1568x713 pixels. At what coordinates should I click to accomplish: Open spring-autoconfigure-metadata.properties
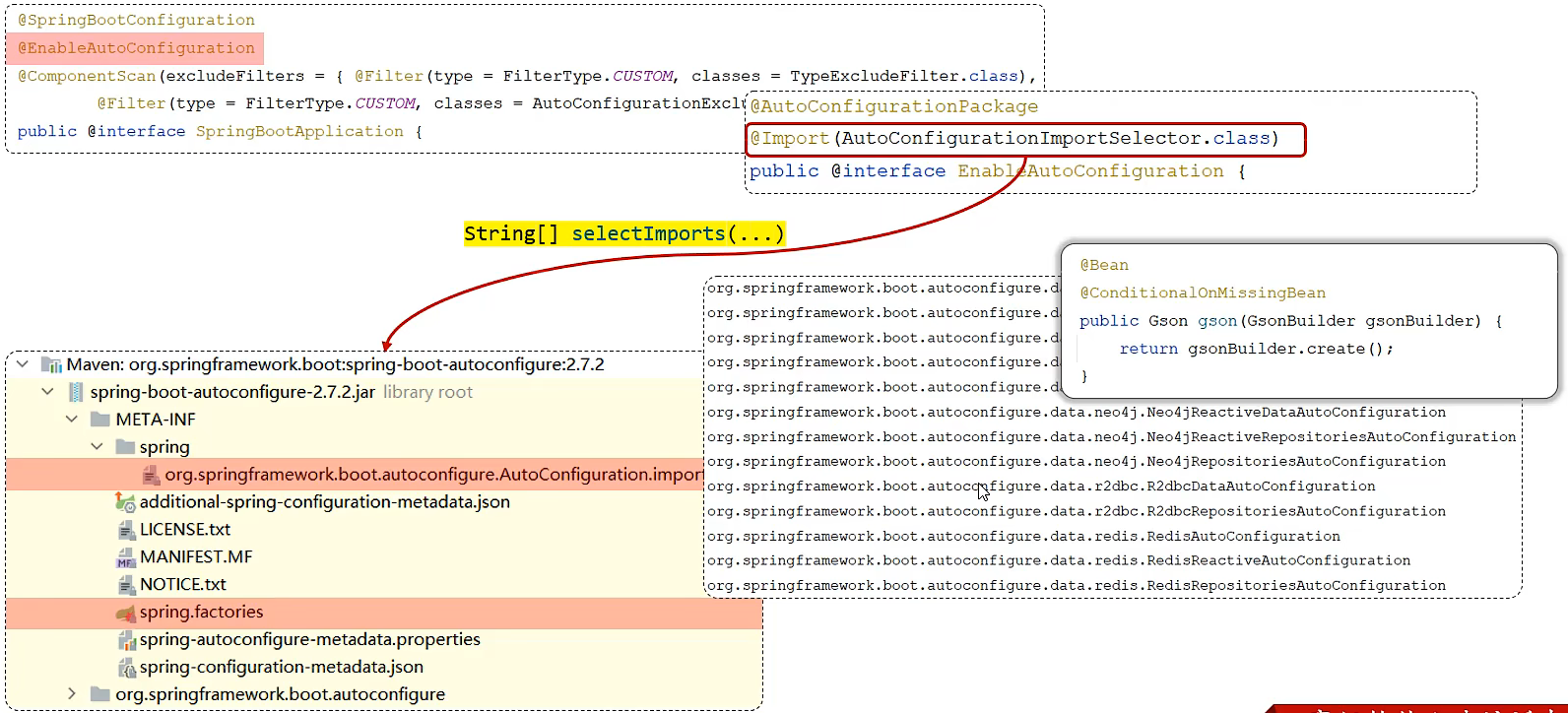[x=310, y=640]
